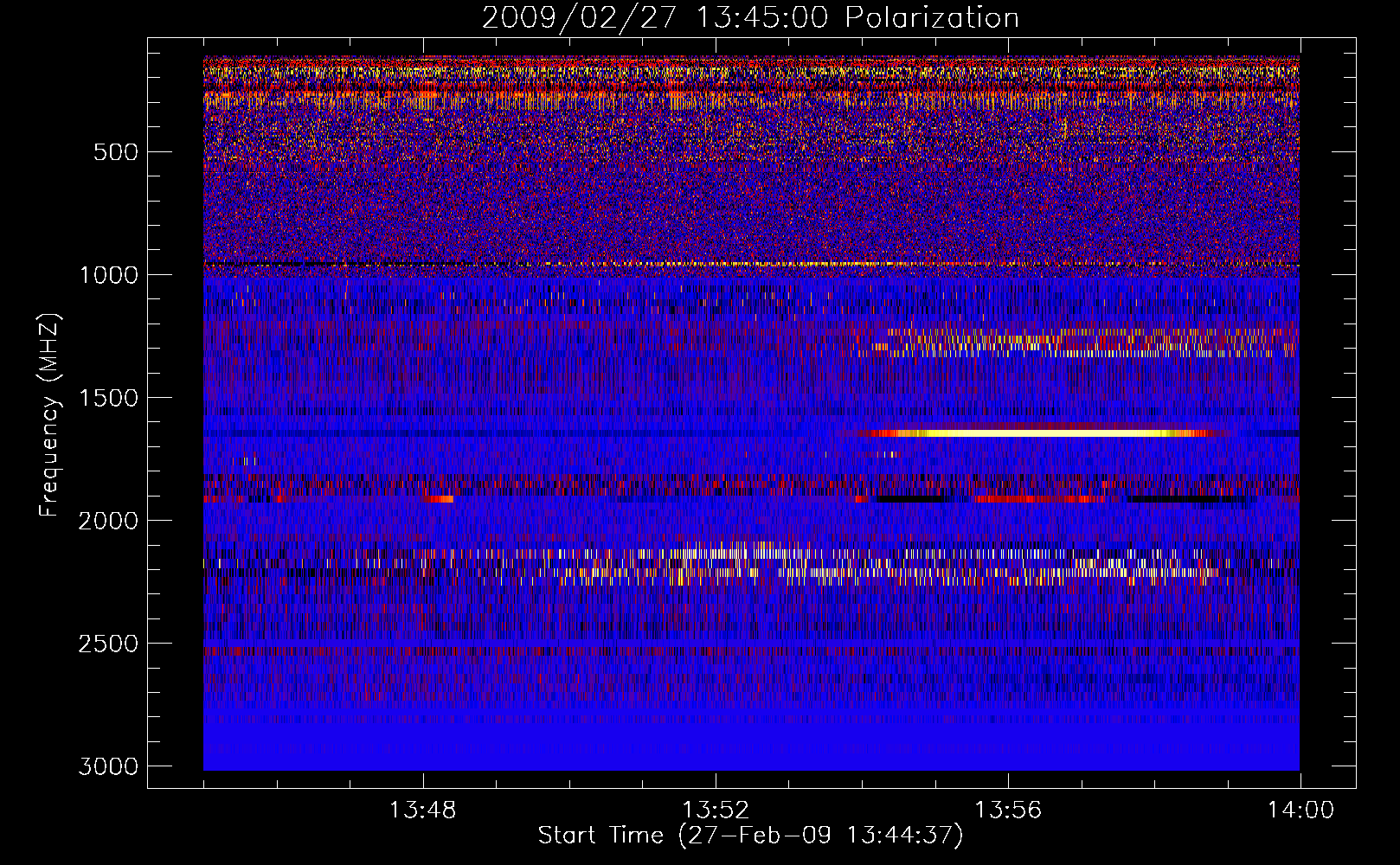Click the 3000 frequency tick label

[x=108, y=766]
